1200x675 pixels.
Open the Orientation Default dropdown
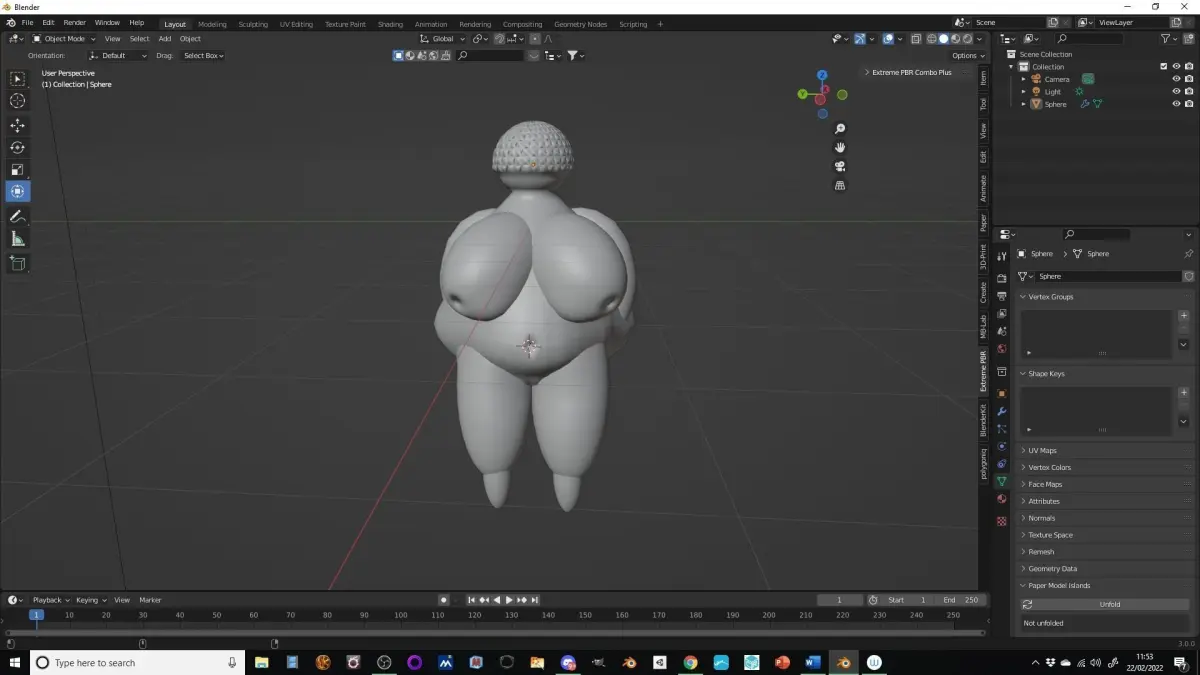coord(118,56)
